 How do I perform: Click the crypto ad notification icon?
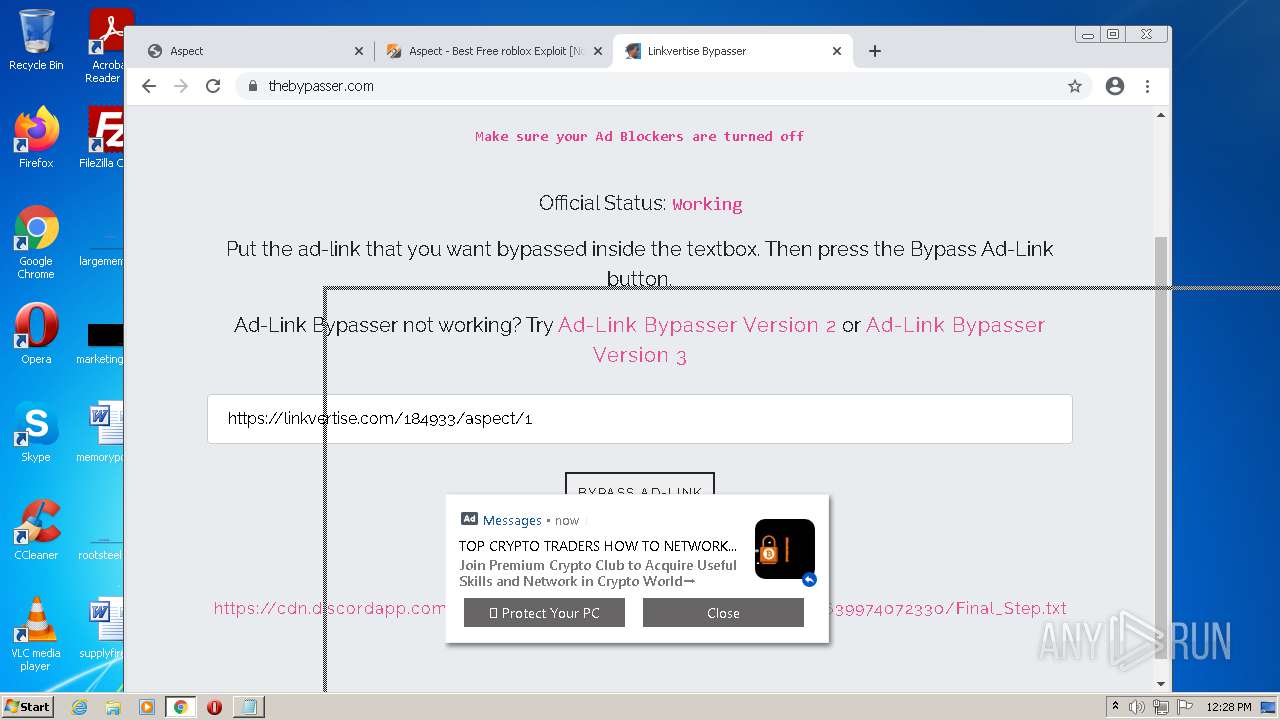(784, 549)
